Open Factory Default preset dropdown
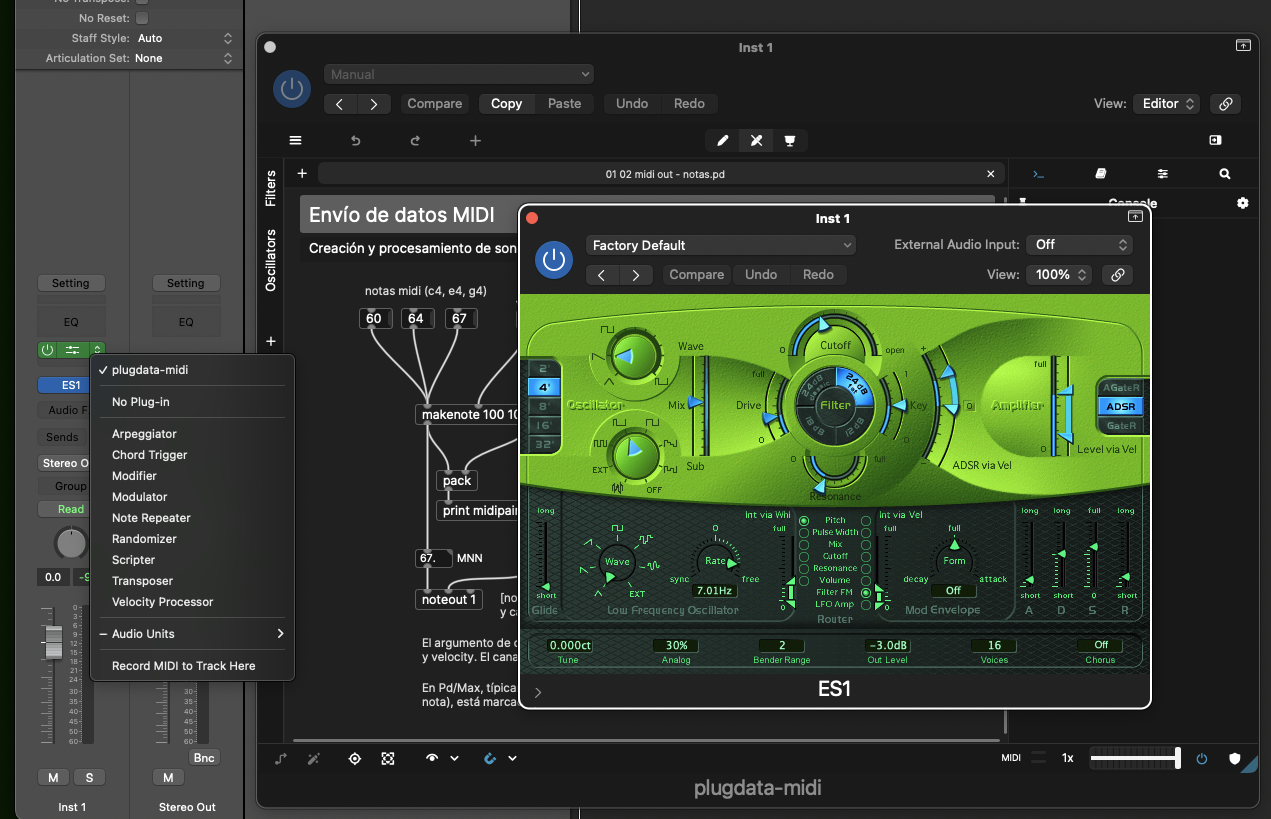 [721, 245]
